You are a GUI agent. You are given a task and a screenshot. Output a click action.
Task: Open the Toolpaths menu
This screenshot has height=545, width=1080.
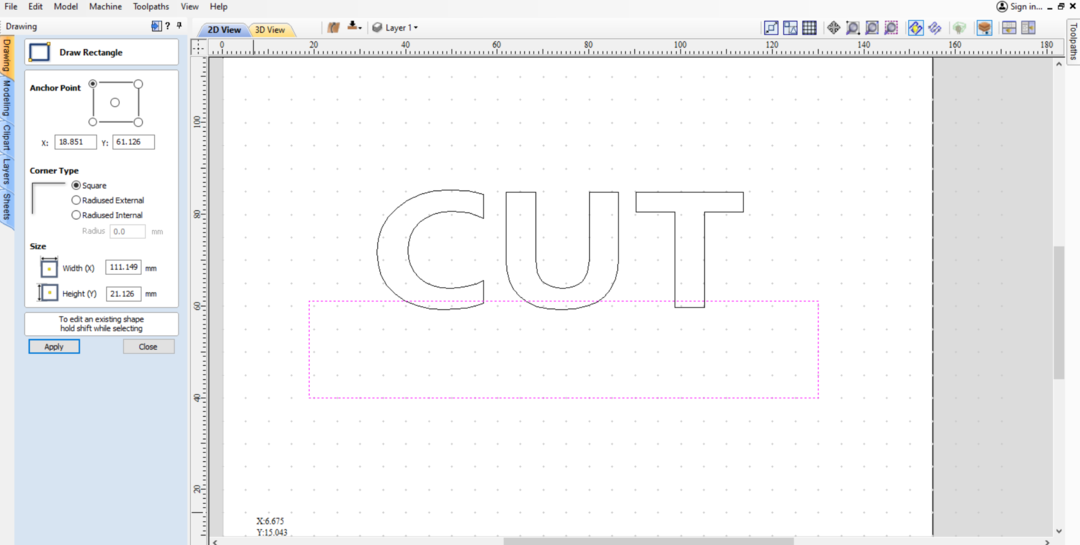point(151,7)
